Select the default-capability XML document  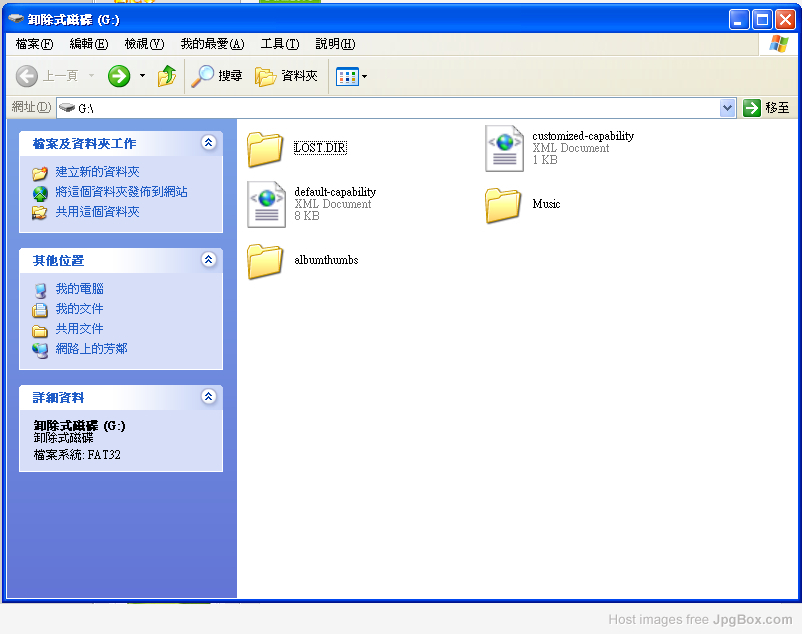click(x=266, y=204)
